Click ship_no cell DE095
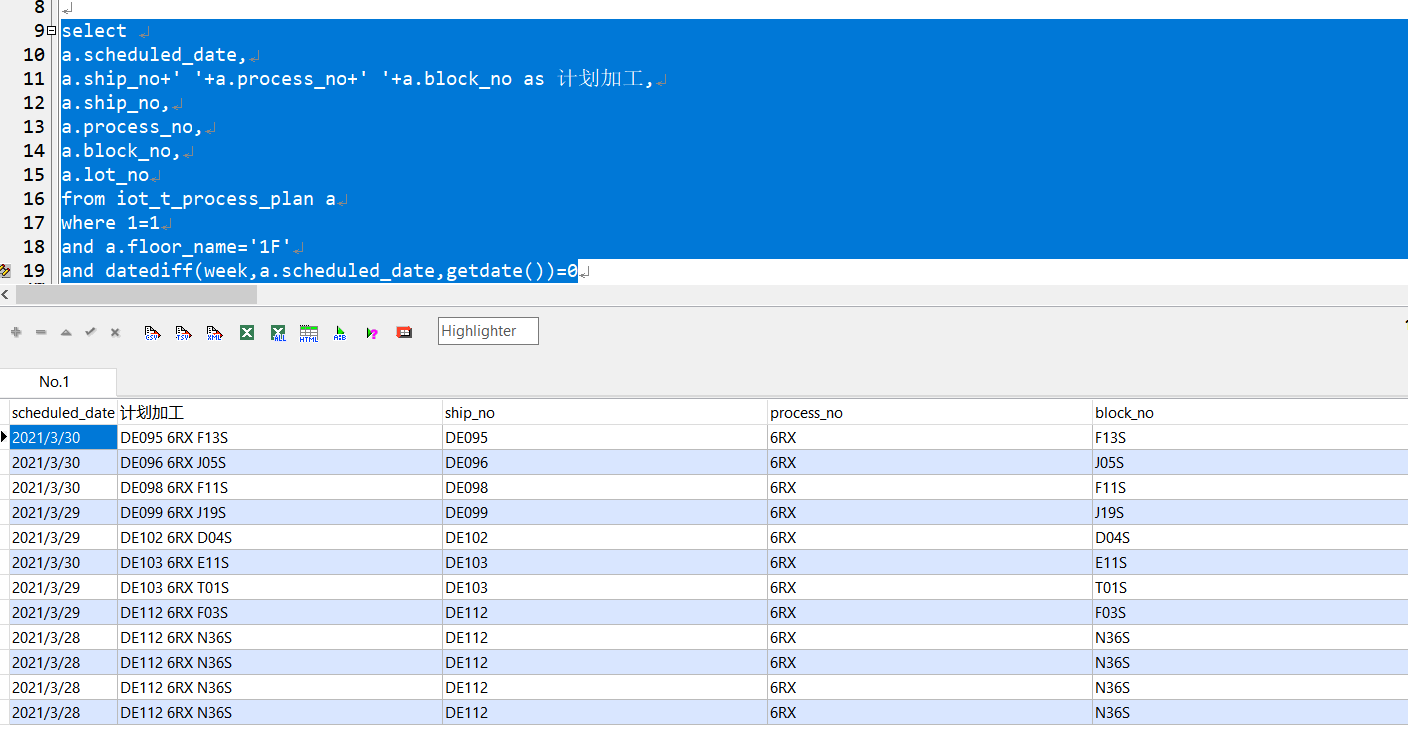Viewport: 1408px width, 747px height. pyautogui.click(x=605, y=437)
